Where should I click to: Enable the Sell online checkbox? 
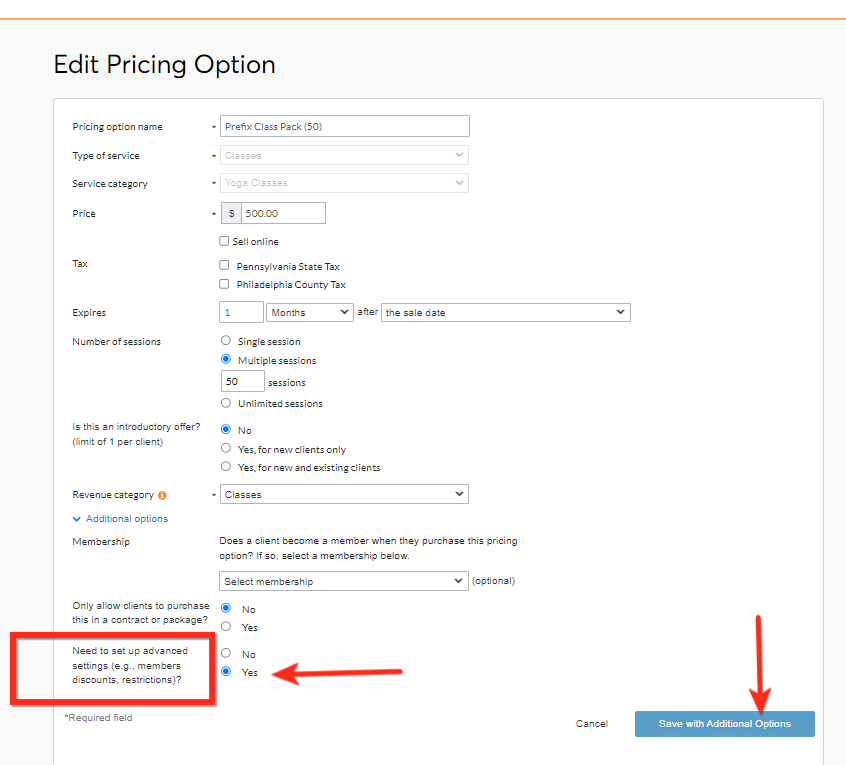point(225,241)
